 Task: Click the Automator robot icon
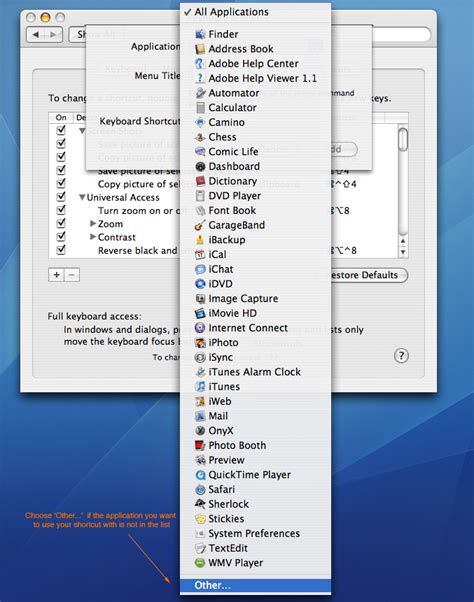point(200,93)
